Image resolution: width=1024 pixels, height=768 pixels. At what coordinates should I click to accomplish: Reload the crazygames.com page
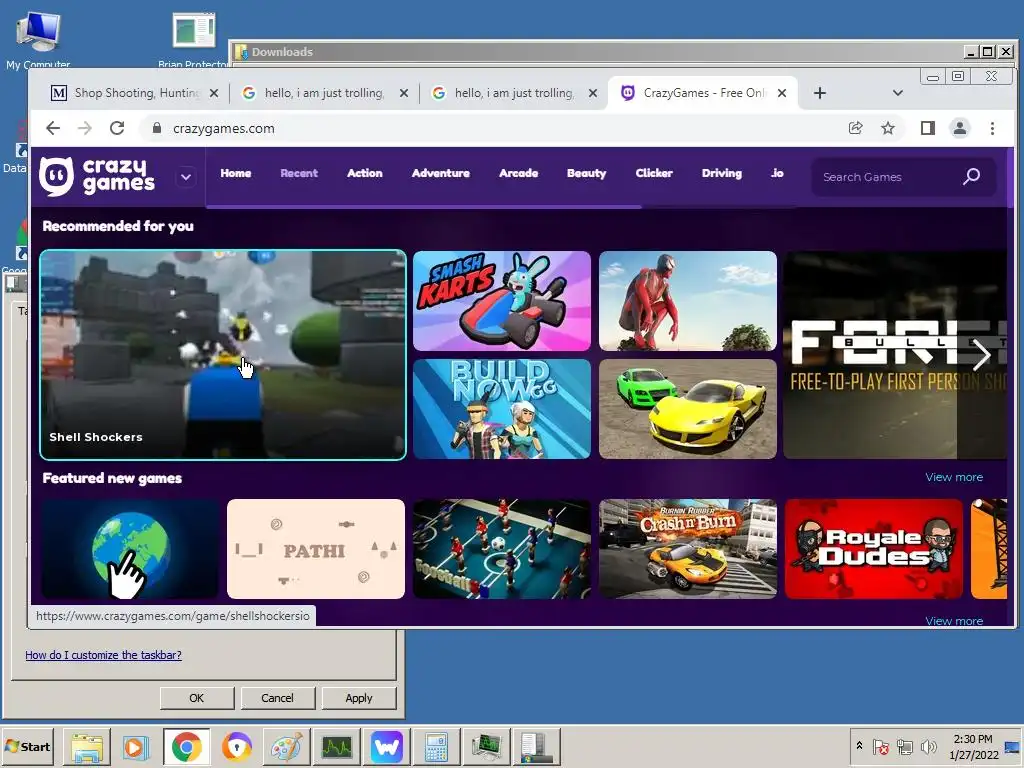(x=117, y=129)
